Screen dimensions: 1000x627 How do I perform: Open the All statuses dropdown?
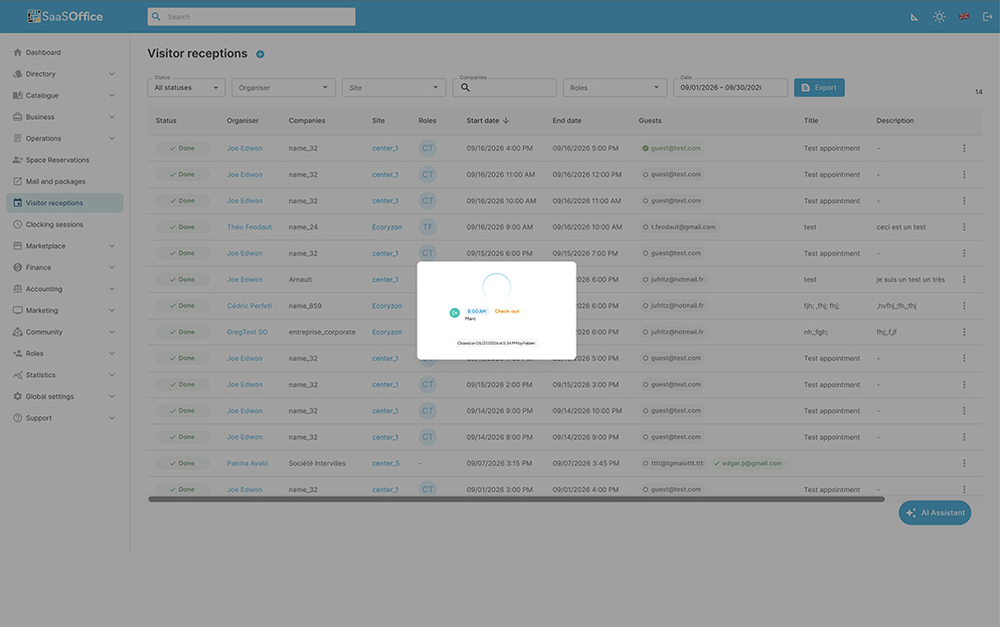pyautogui.click(x=186, y=87)
